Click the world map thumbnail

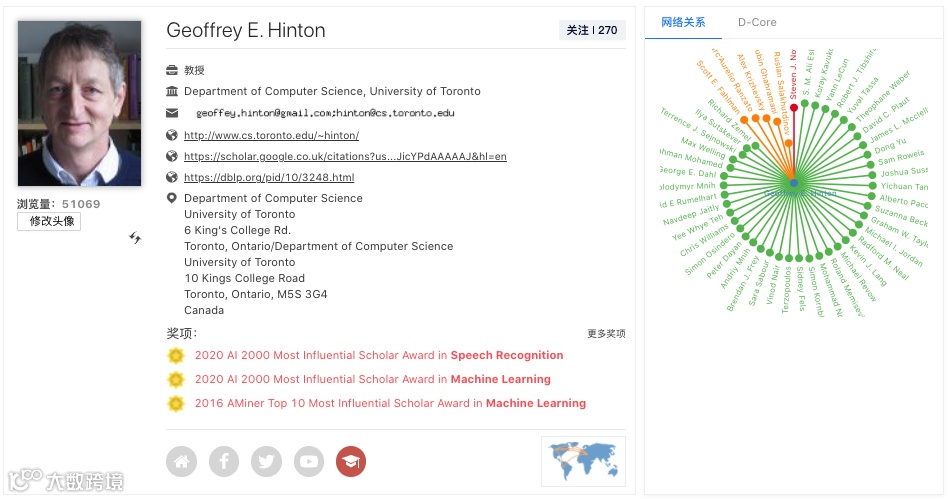tap(583, 461)
